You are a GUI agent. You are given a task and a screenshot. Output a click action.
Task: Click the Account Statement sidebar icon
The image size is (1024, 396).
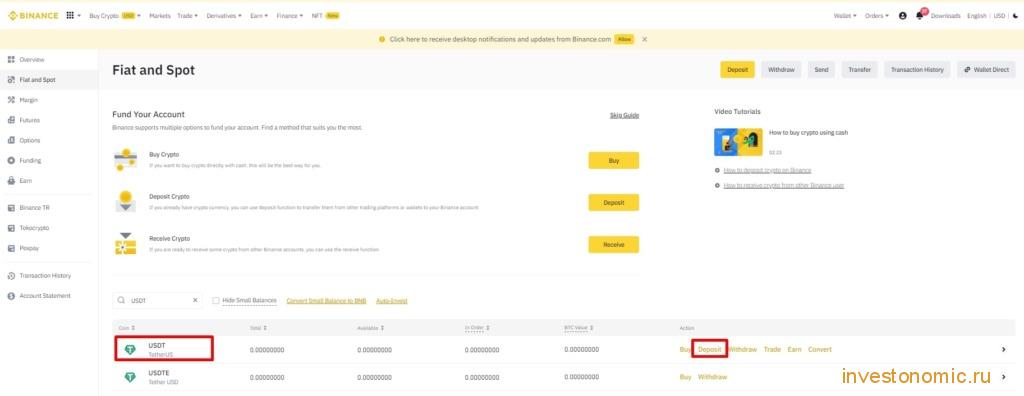[x=11, y=296]
